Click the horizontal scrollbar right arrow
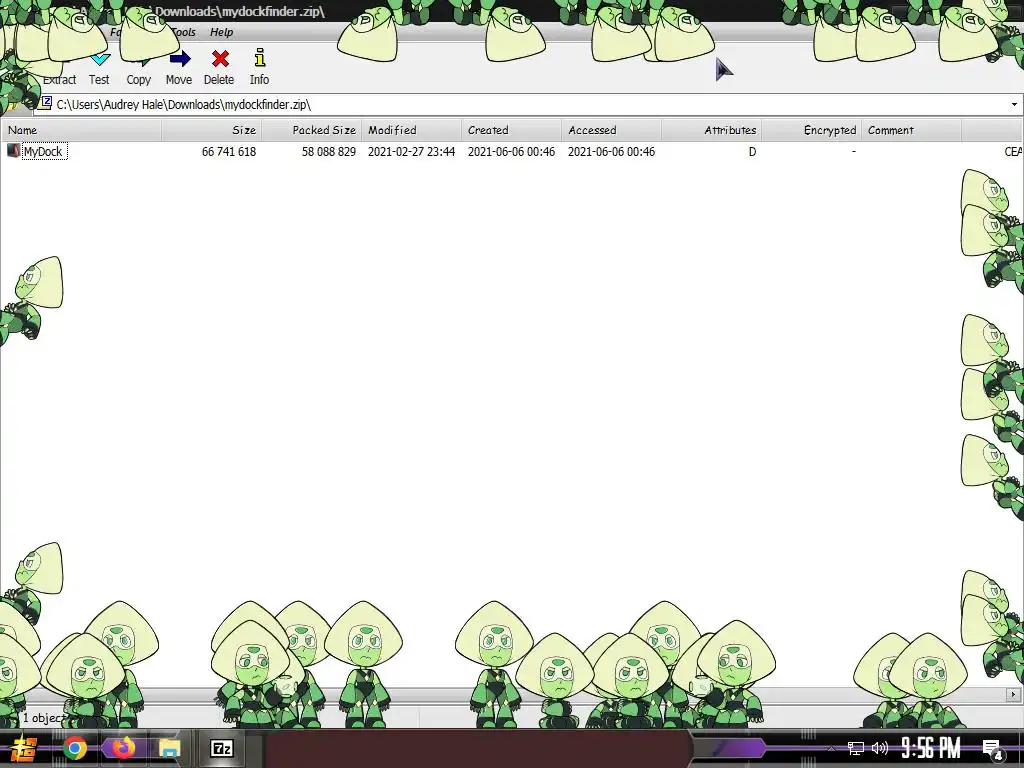 (1014, 694)
